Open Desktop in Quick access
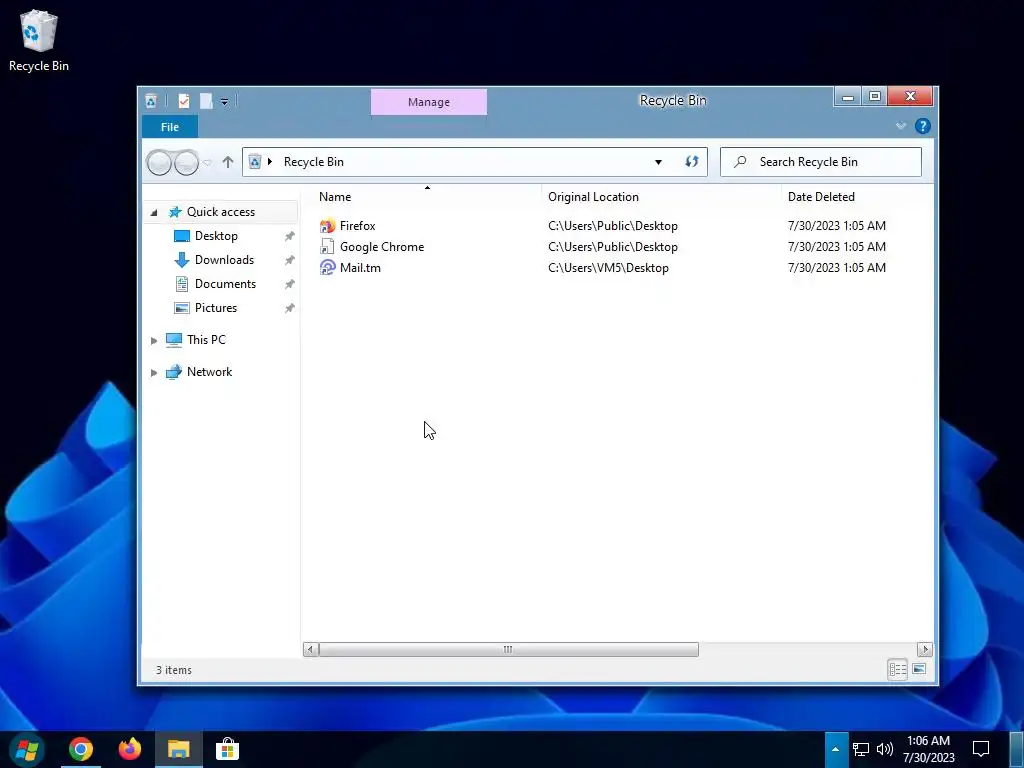Viewport: 1024px width, 768px height. (x=216, y=236)
